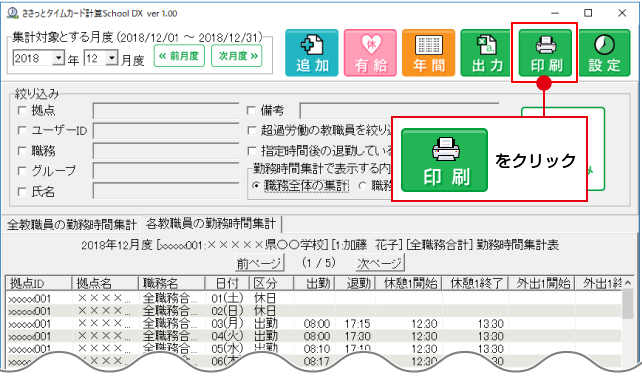Enable the 備考 filter checkbox

(251, 110)
